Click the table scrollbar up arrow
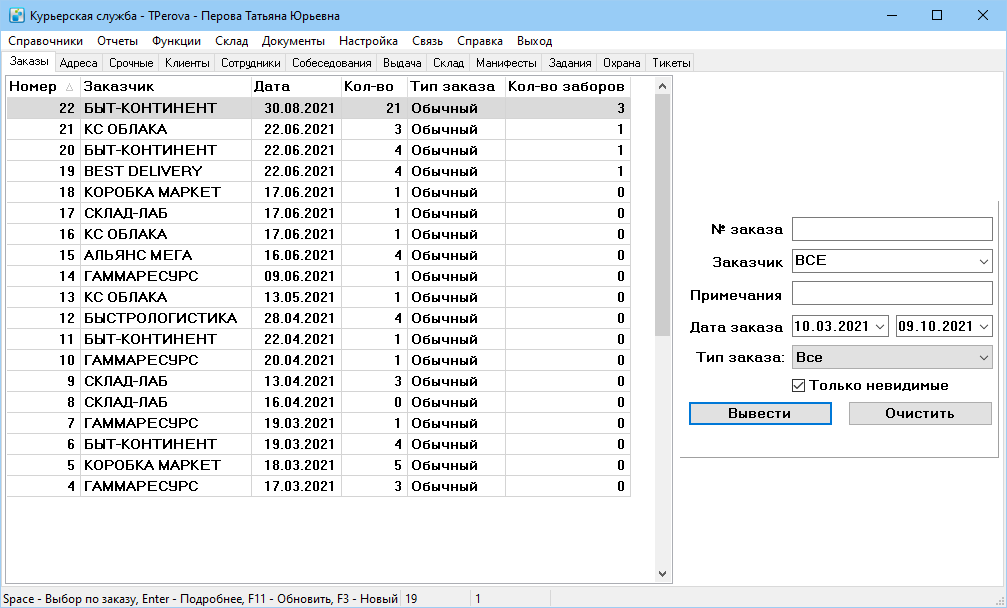Image resolution: width=1007 pixels, height=608 pixels. click(x=662, y=86)
